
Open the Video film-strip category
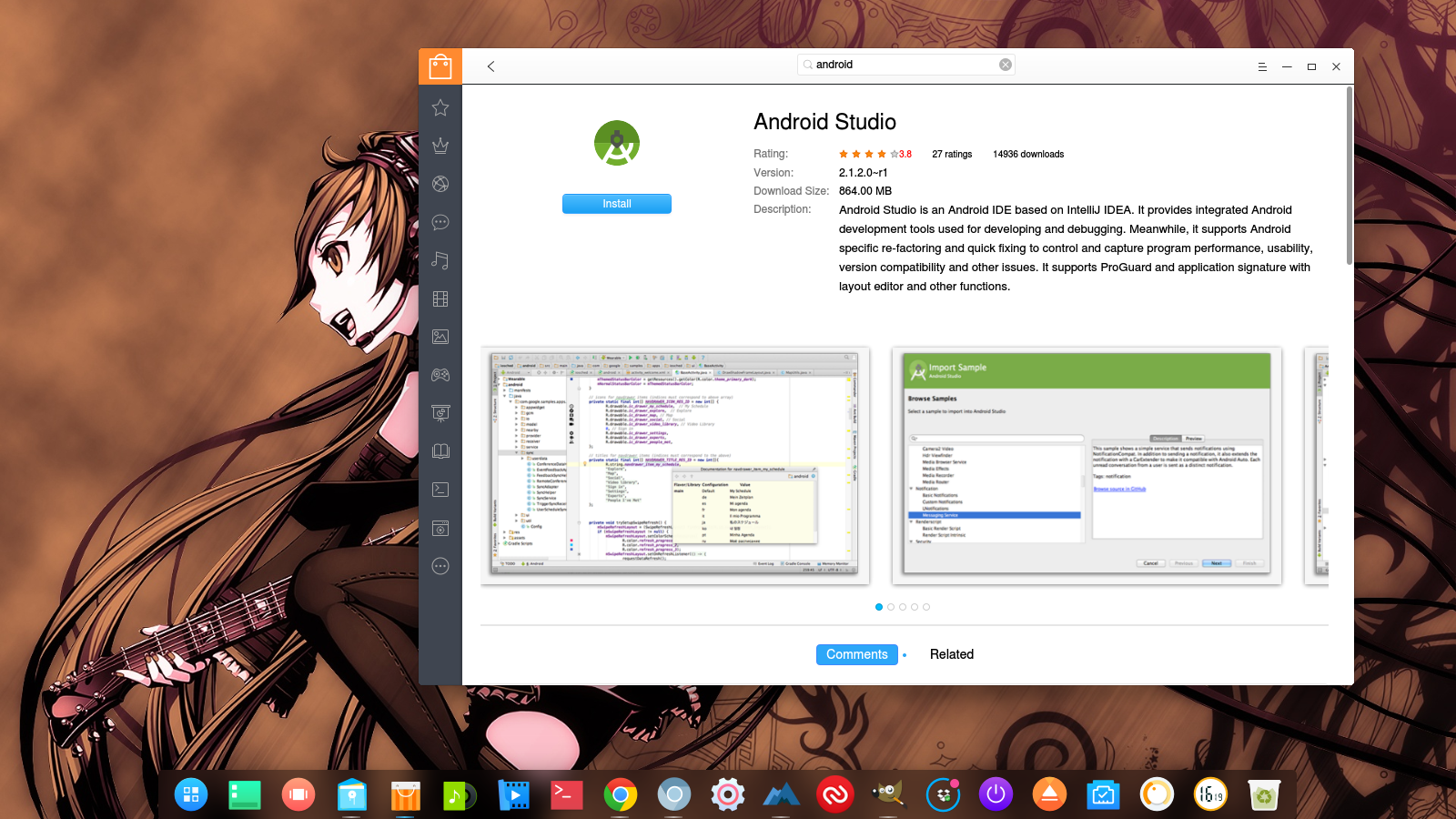click(x=440, y=298)
